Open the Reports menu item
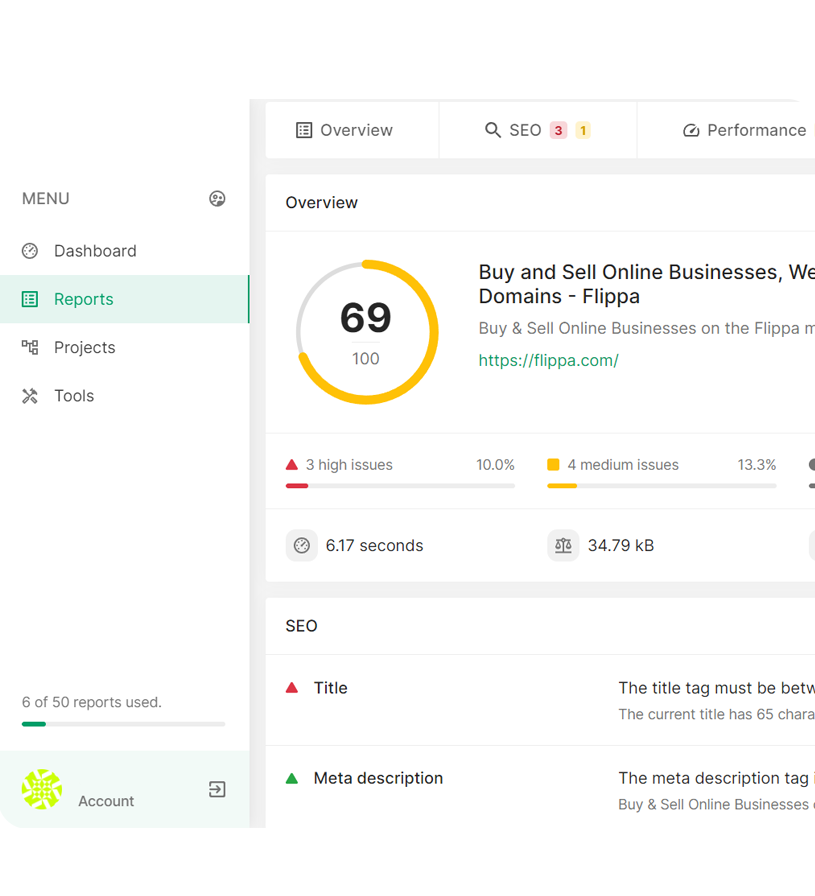This screenshot has height=896, width=815. point(125,299)
